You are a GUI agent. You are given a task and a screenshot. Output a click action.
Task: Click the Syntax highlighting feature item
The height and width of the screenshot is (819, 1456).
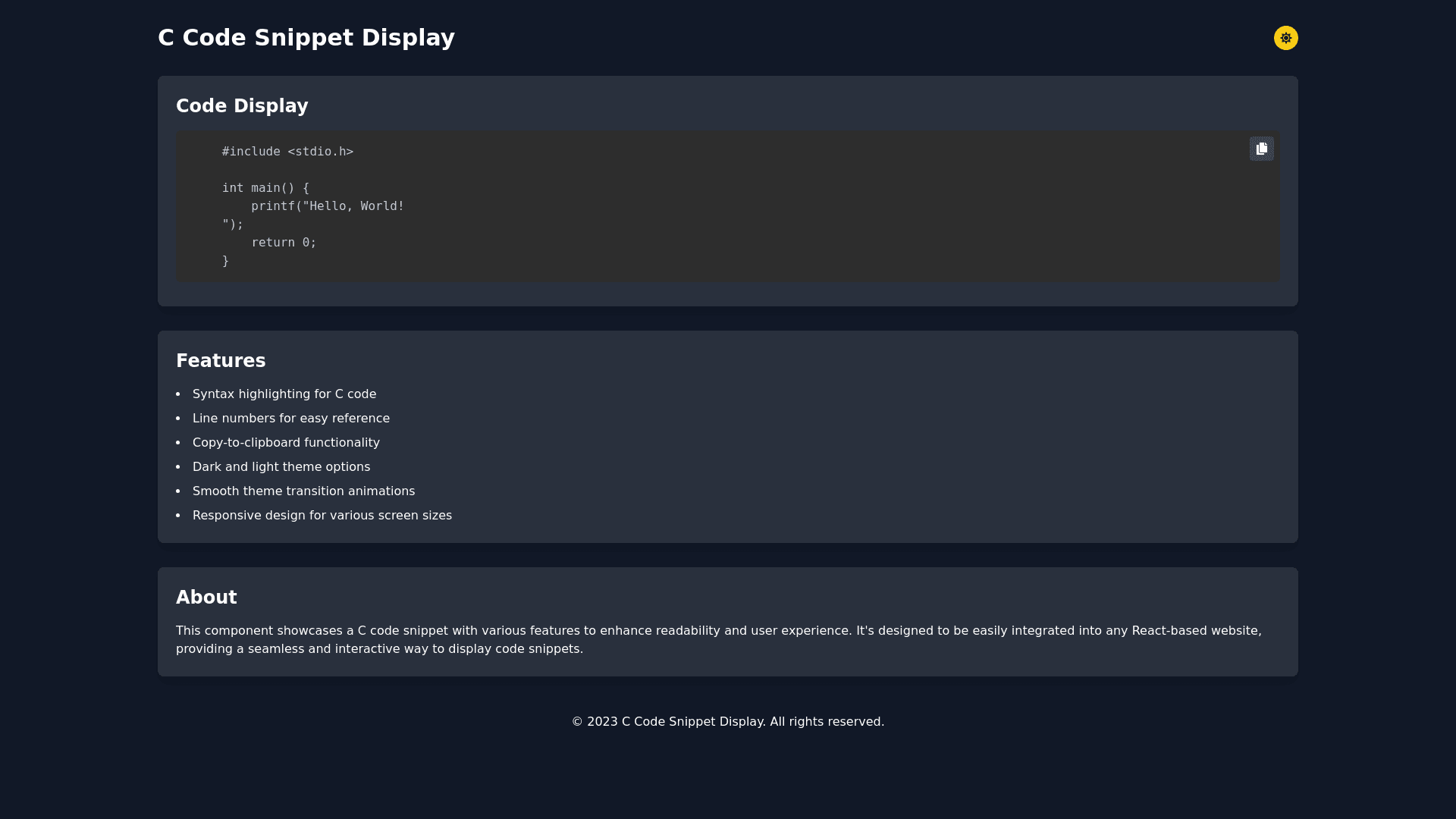pyautogui.click(x=284, y=394)
